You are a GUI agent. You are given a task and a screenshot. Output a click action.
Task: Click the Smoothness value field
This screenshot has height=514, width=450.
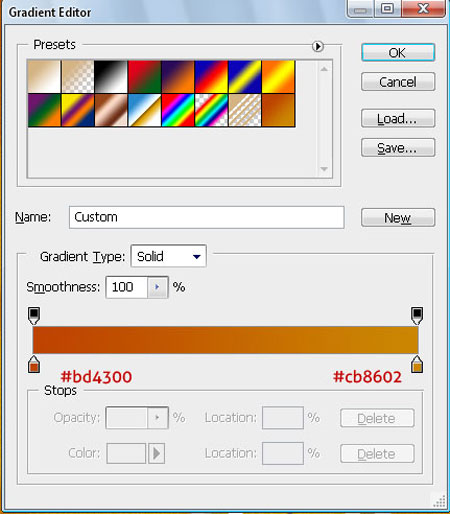pyautogui.click(x=127, y=287)
